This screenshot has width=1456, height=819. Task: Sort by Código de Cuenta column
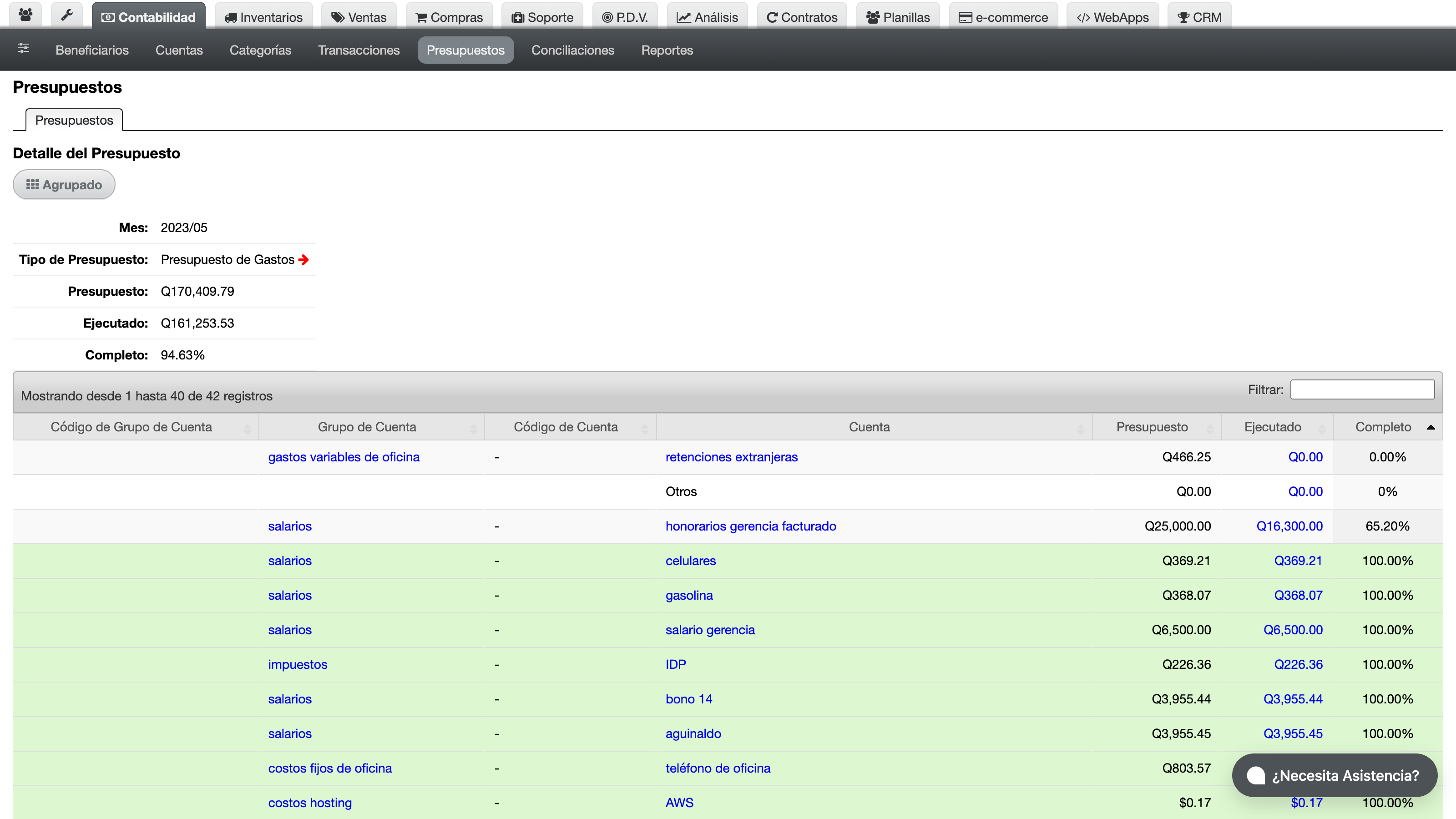(x=570, y=427)
